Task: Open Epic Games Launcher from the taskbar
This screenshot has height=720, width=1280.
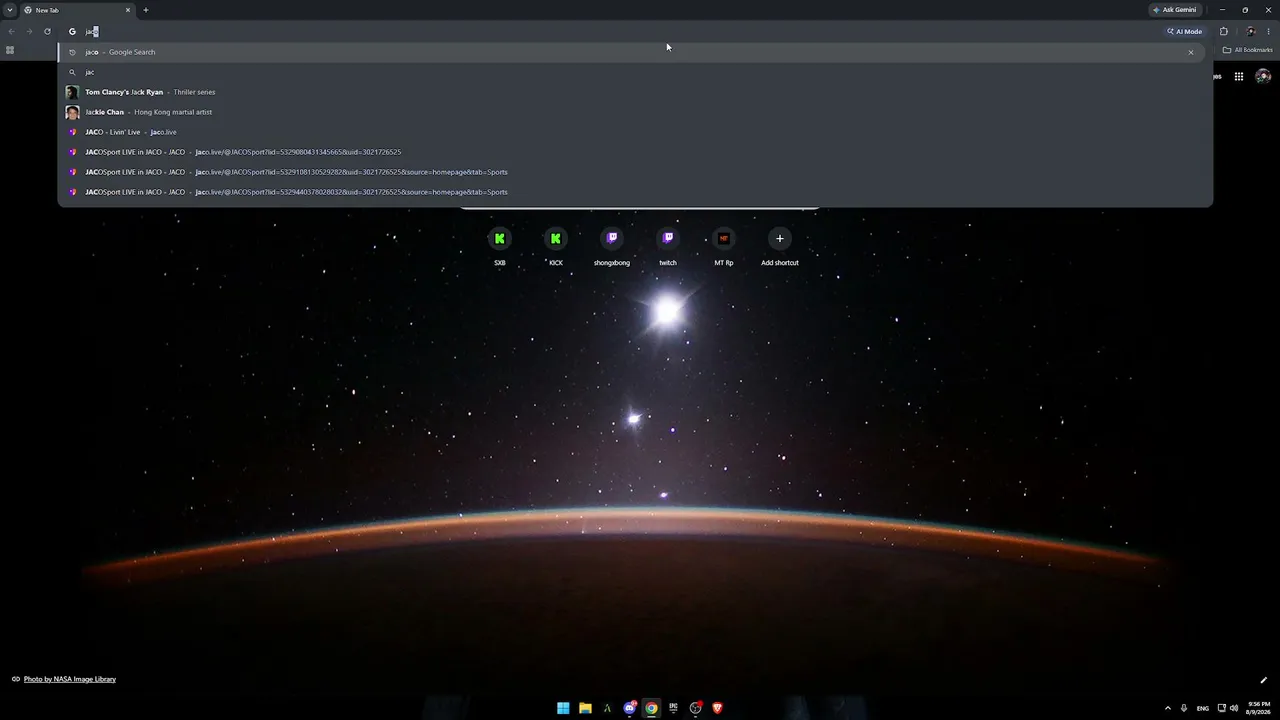Action: (674, 708)
